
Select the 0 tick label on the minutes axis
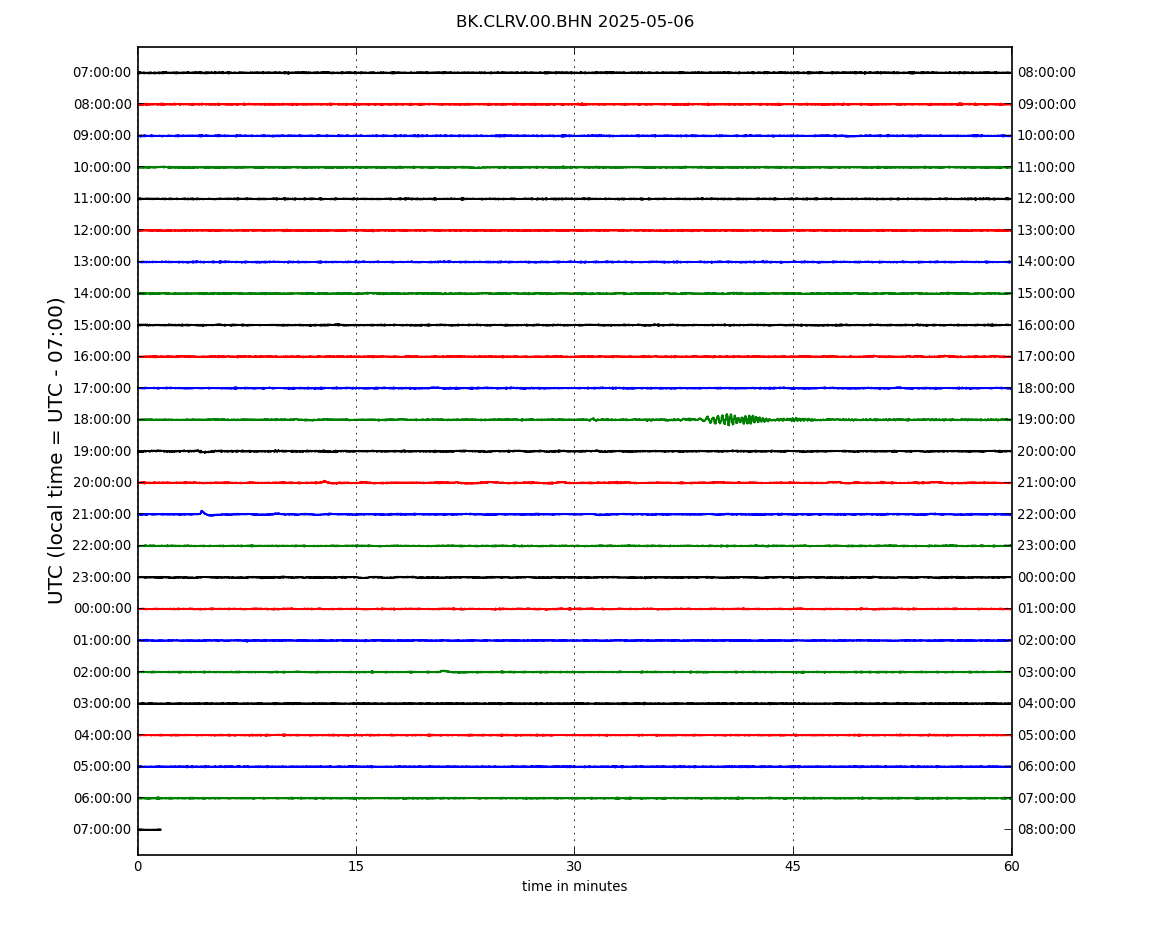click(x=138, y=866)
